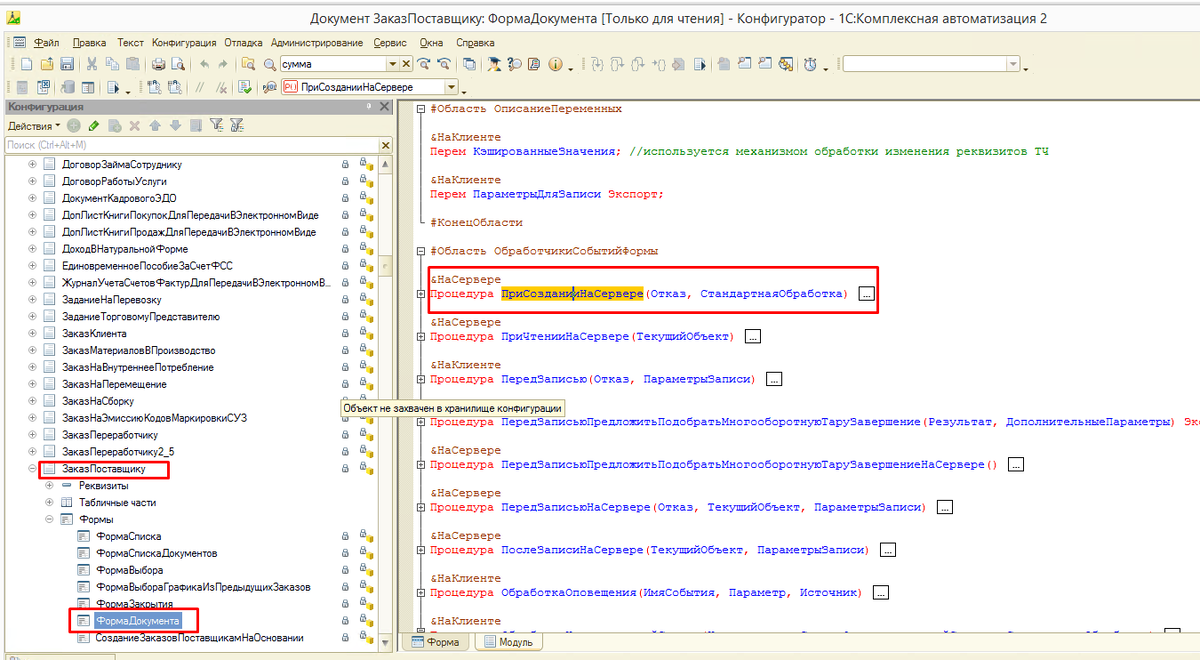Switch to the Форма tab

[434, 642]
